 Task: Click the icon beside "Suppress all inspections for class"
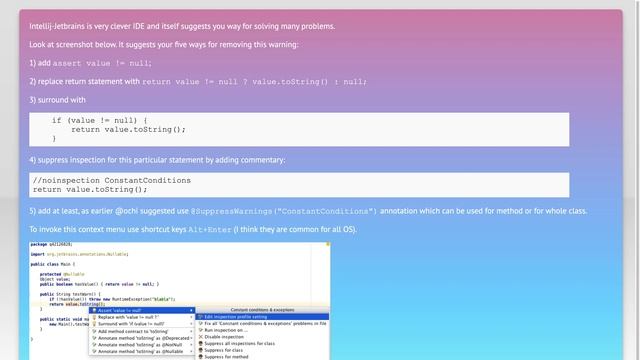[x=200, y=343]
